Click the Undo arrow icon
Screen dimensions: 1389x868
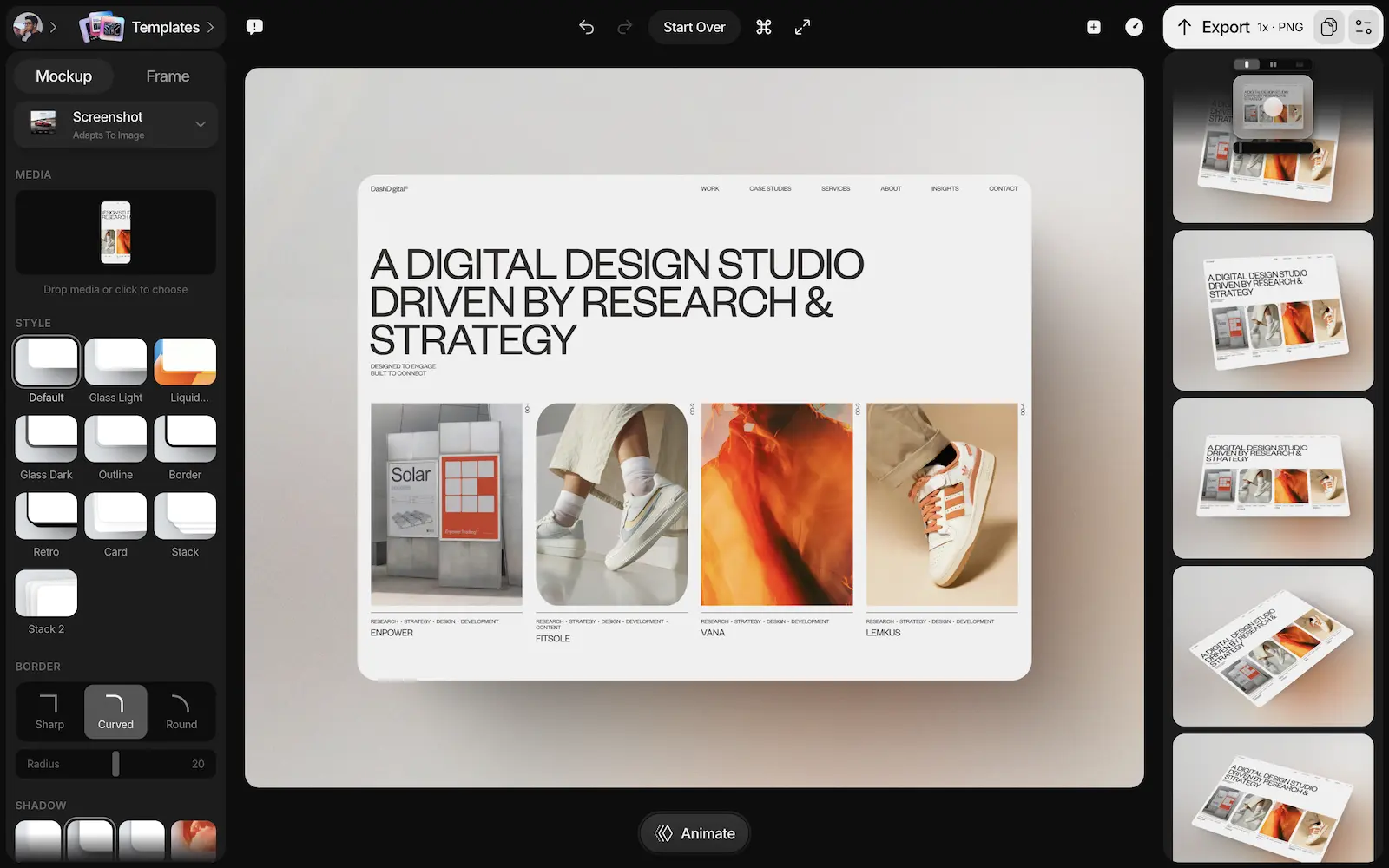(x=586, y=27)
